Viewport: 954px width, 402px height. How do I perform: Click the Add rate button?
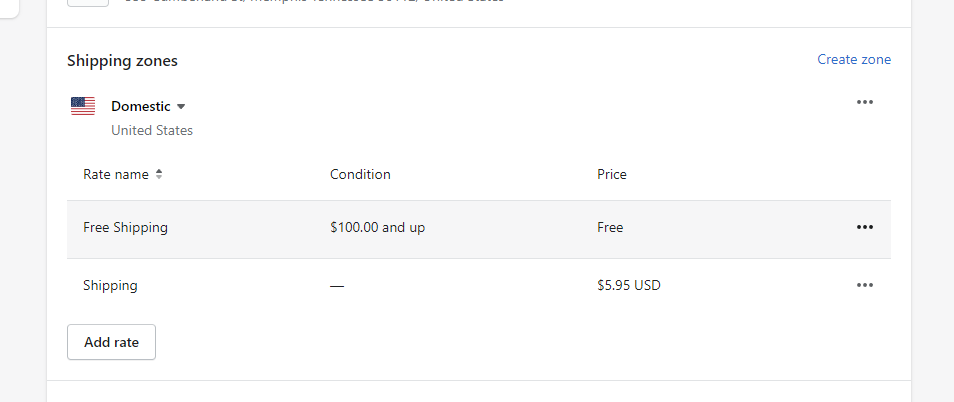[x=111, y=342]
